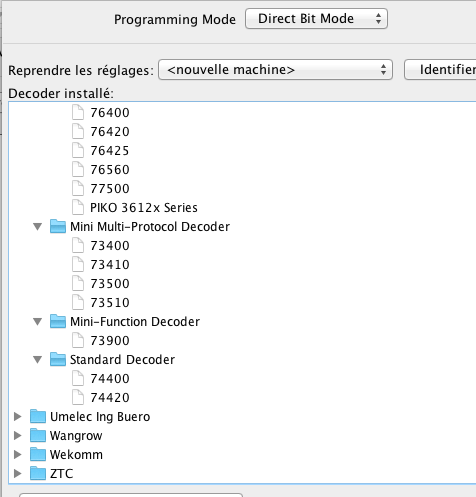Image resolution: width=476 pixels, height=497 pixels.
Task: Click the Umelec Ing Buero label
Action: tap(100, 417)
